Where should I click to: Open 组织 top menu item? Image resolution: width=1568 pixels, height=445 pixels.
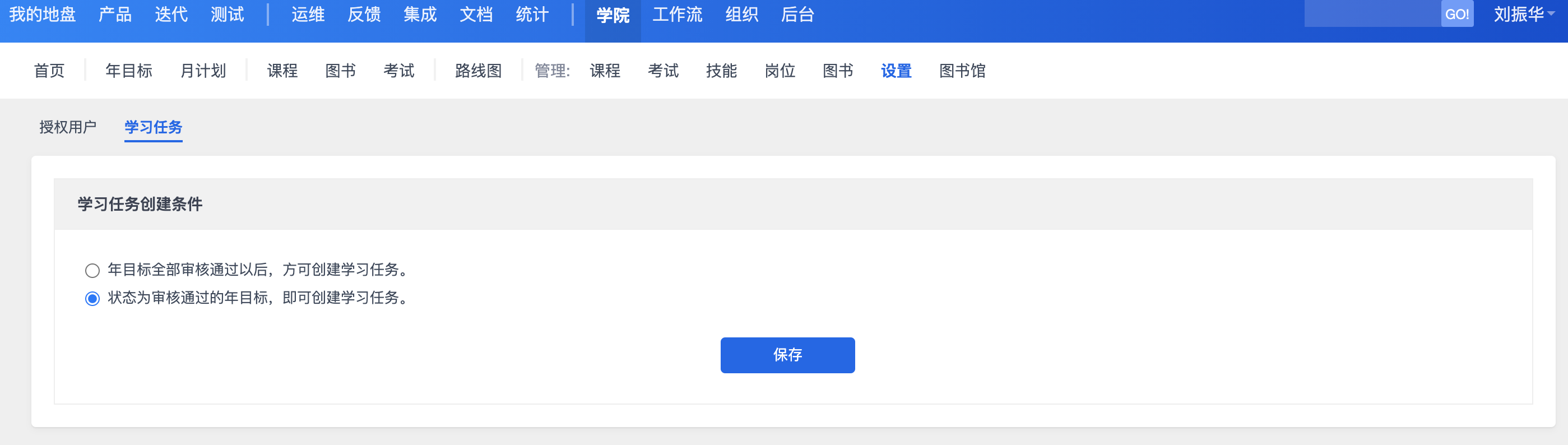tap(741, 15)
